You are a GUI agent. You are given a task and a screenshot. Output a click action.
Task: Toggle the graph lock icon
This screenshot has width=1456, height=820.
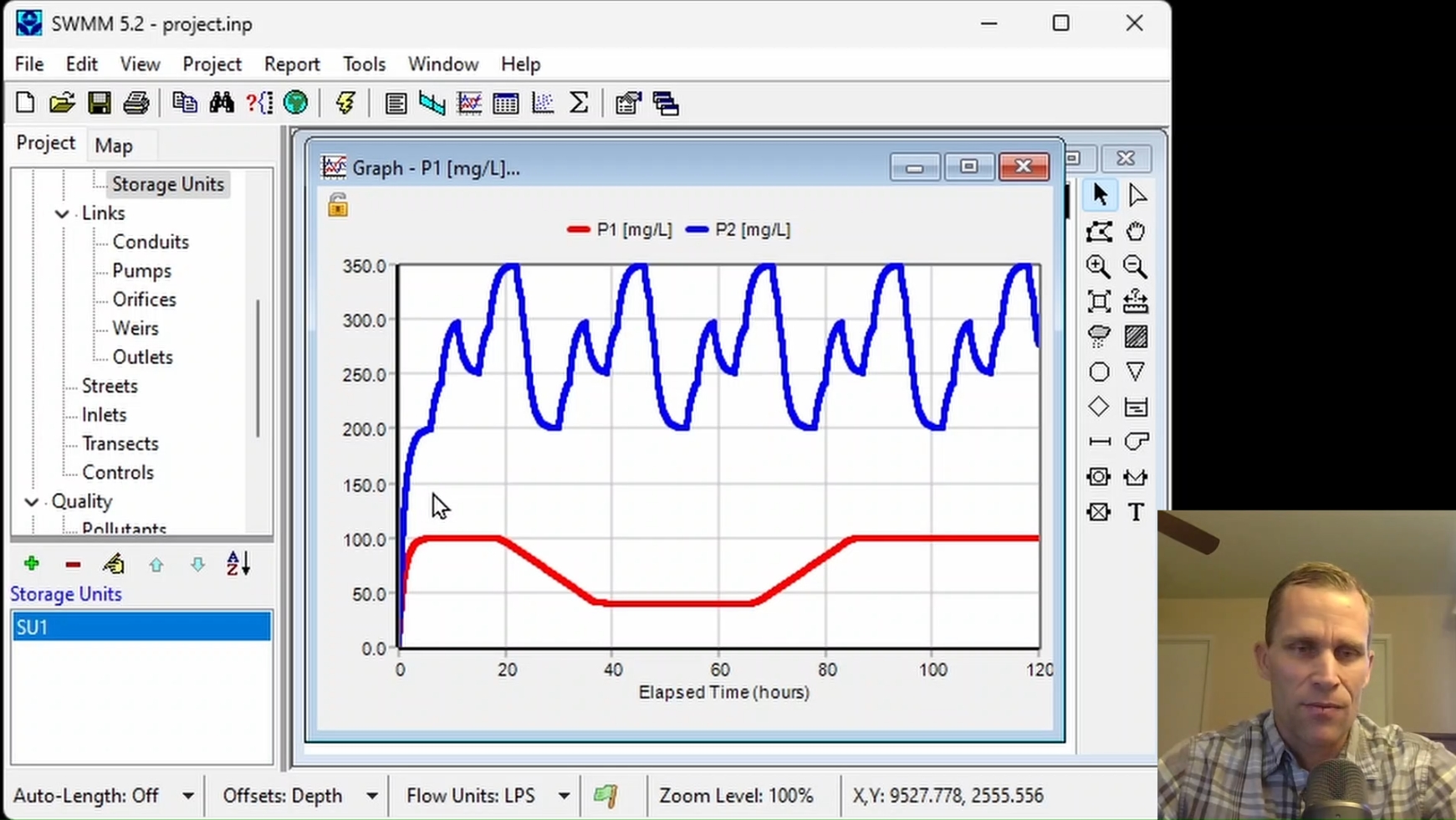[337, 205]
